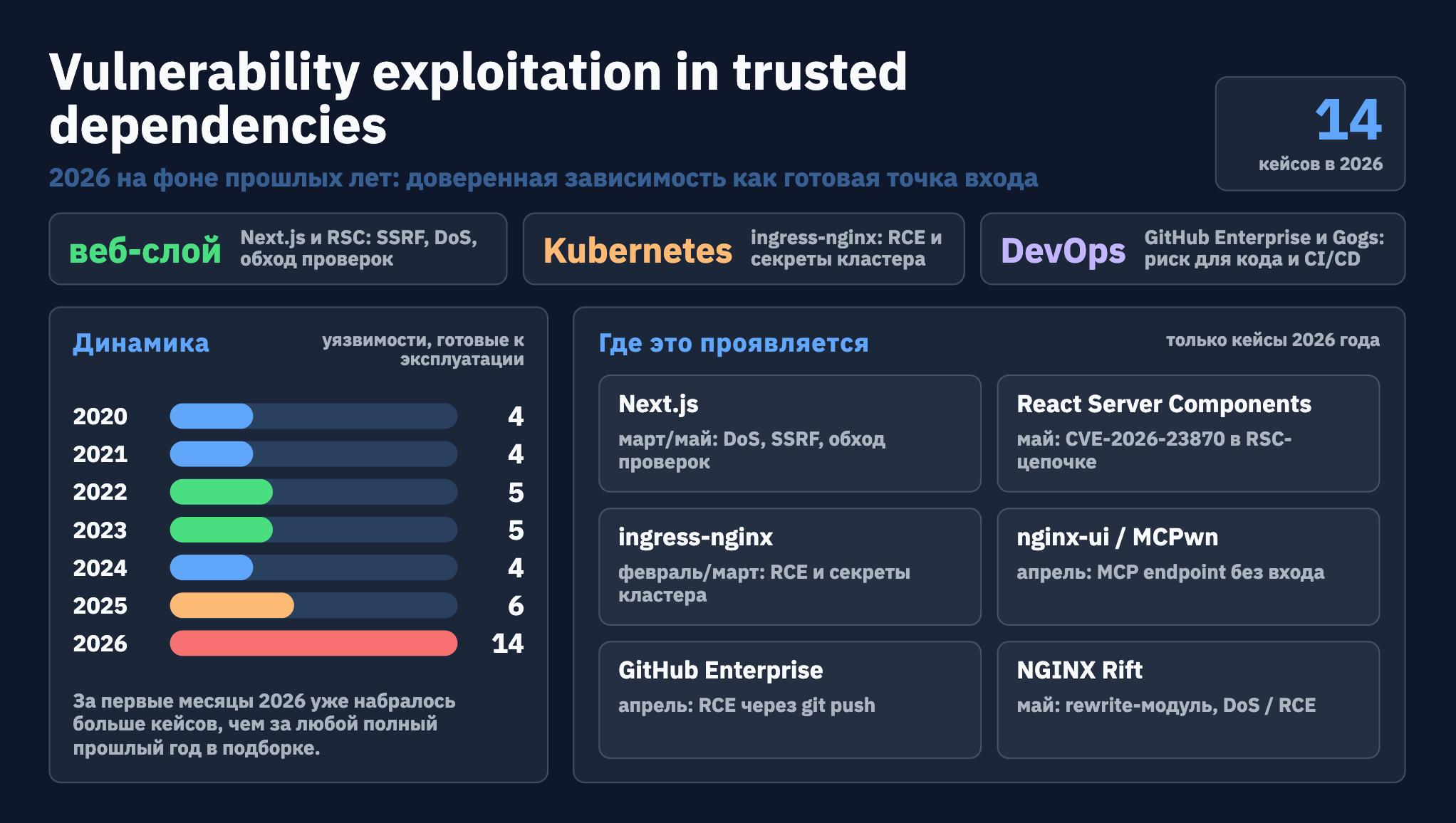Click the Динамика panel heading
The width and height of the screenshot is (1456, 823).
point(141,343)
